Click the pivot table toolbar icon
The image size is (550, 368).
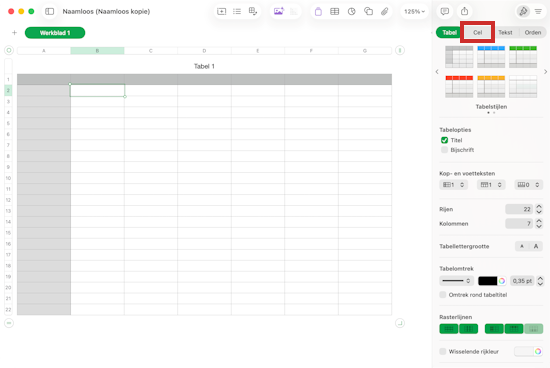tap(253, 12)
